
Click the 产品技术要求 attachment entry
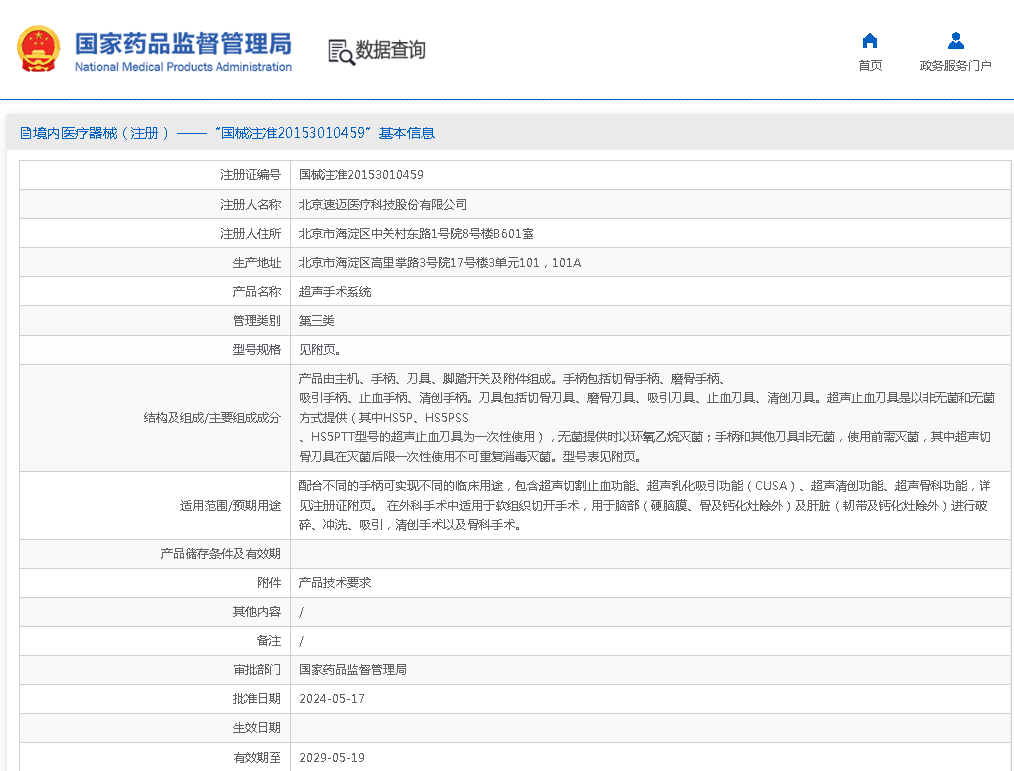tap(335, 582)
